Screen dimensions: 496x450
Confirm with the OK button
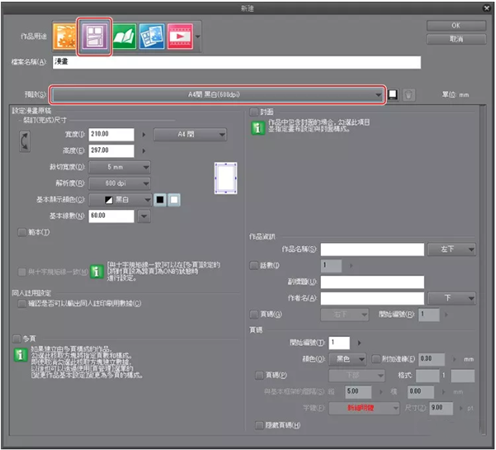pyautogui.click(x=456, y=26)
